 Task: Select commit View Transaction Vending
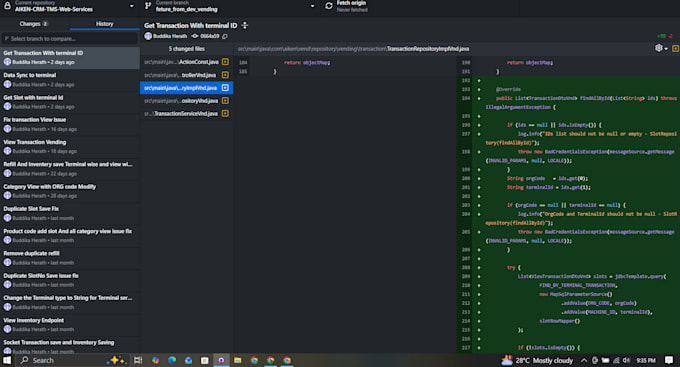pyautogui.click(x=69, y=147)
